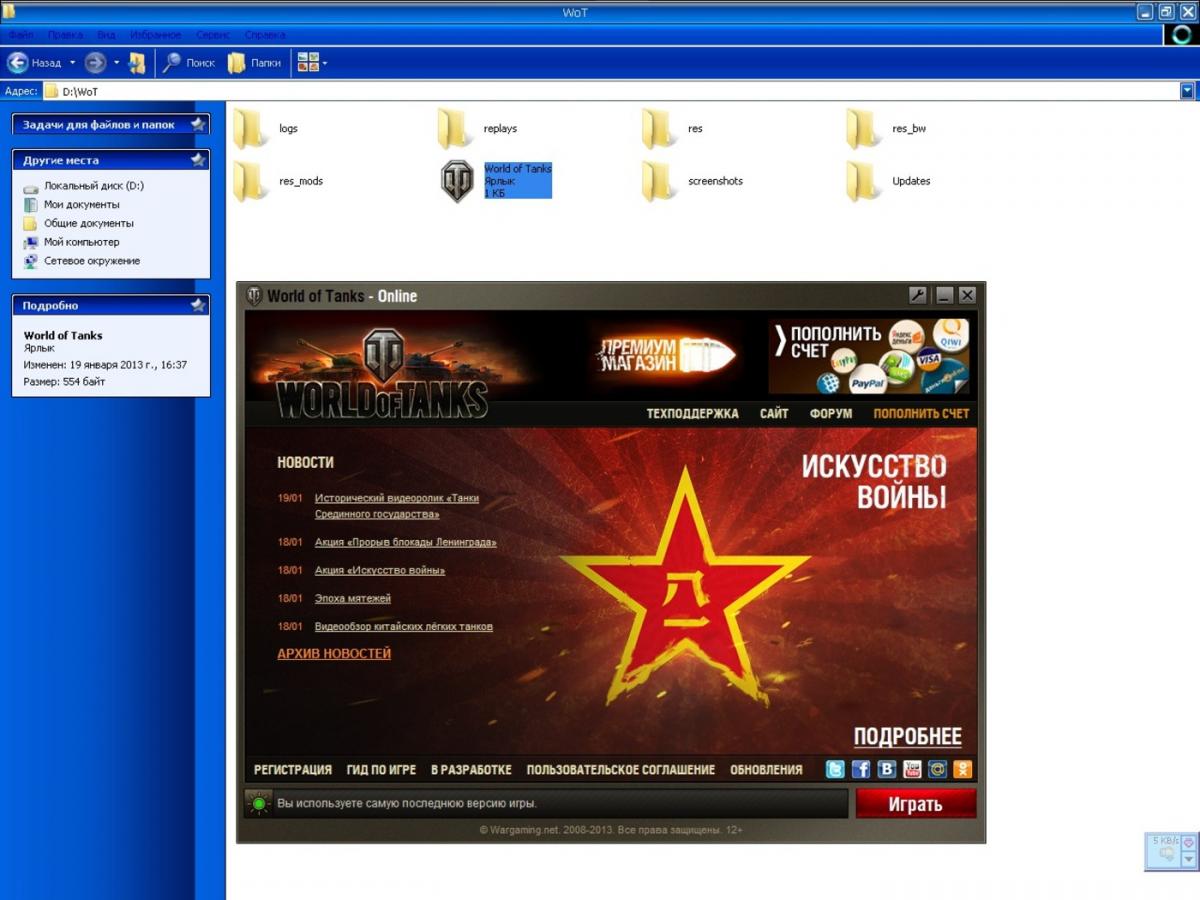Expand the tray widget dropdown arrow
The image size is (1200, 900).
(x=1189, y=859)
